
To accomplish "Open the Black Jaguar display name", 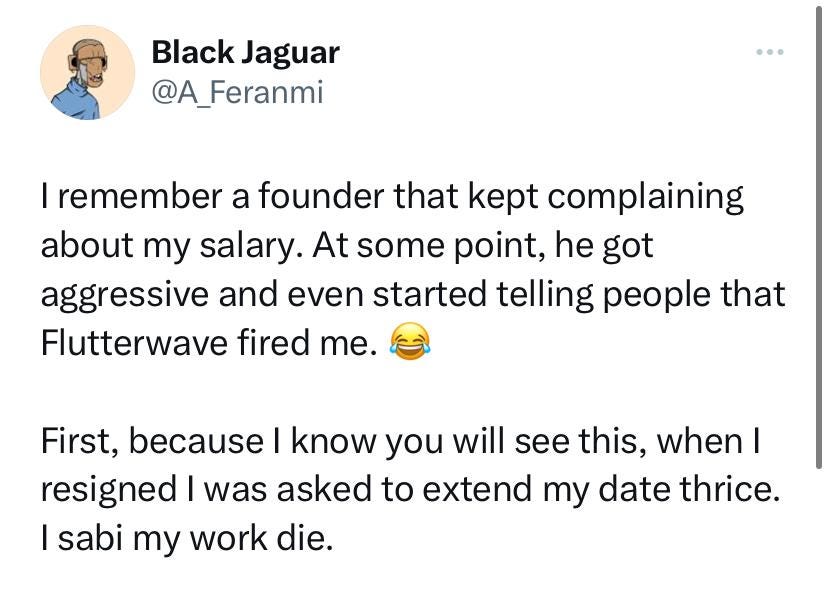I will pos(246,52).
